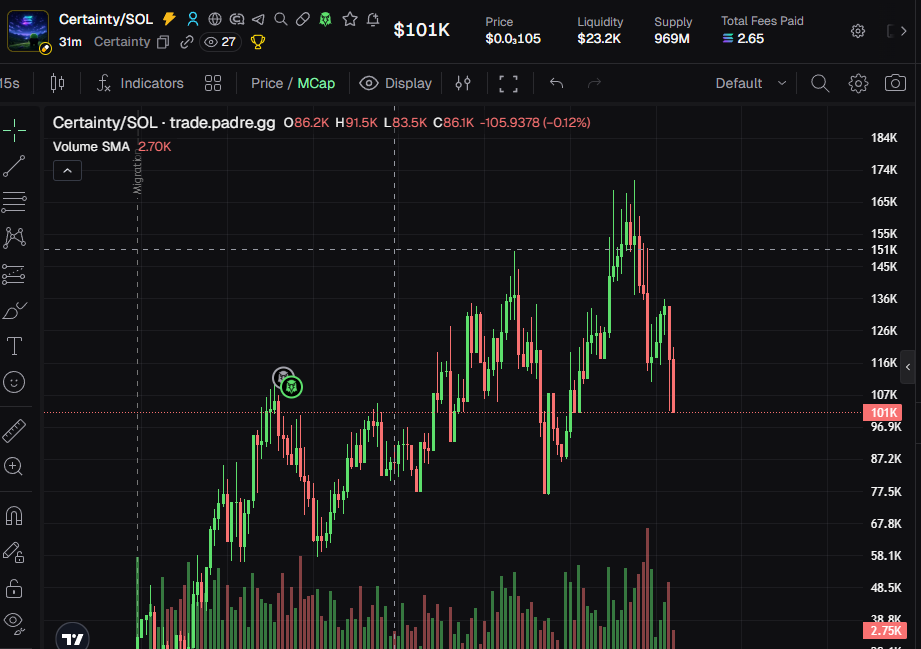The width and height of the screenshot is (921, 649).
Task: Click the 31m token age label
Action: coord(70,42)
